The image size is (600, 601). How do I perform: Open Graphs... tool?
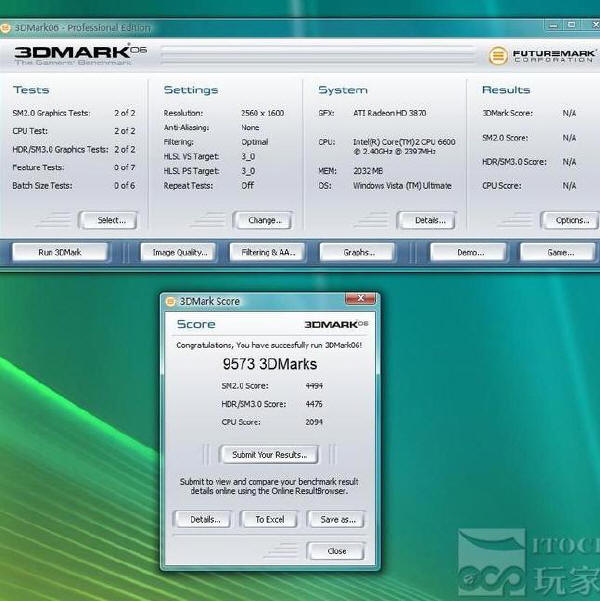coord(357,252)
